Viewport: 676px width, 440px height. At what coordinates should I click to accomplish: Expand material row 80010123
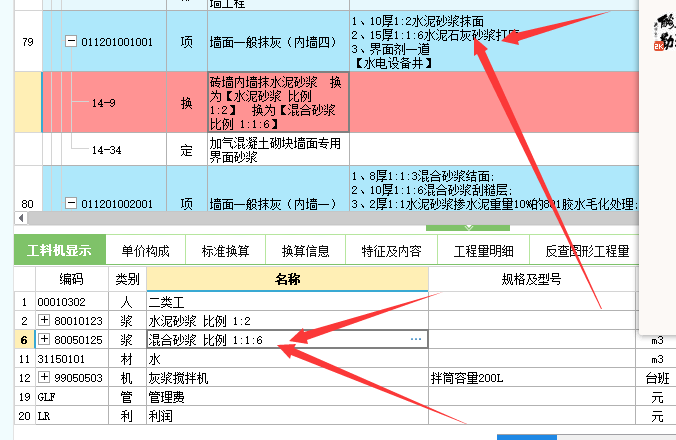point(44,320)
